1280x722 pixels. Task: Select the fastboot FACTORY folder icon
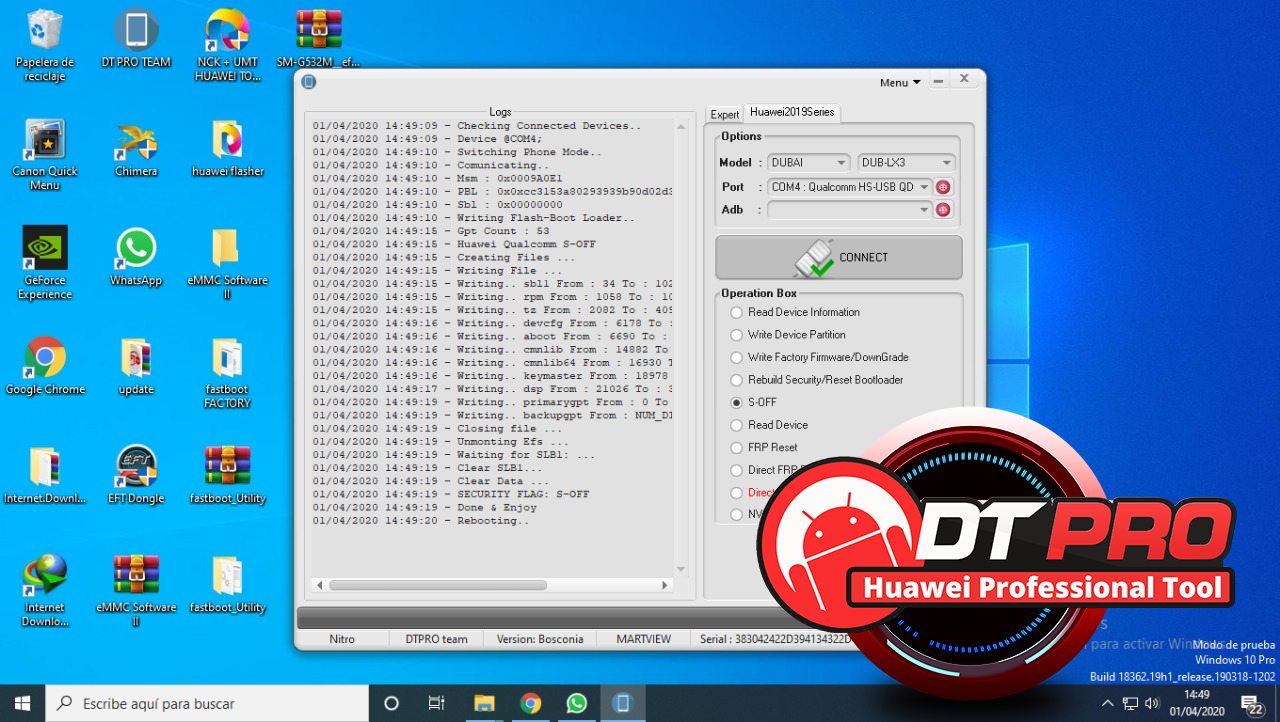pyautogui.click(x=227, y=373)
